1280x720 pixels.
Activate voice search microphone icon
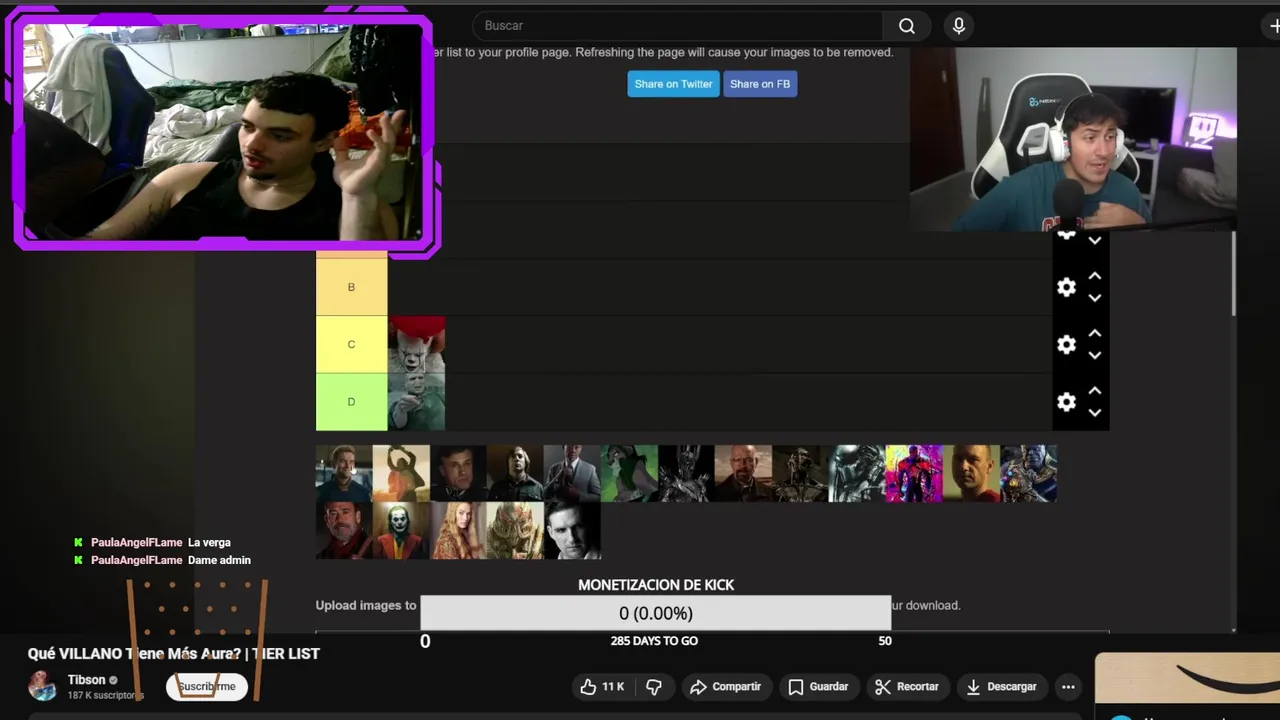(x=959, y=26)
